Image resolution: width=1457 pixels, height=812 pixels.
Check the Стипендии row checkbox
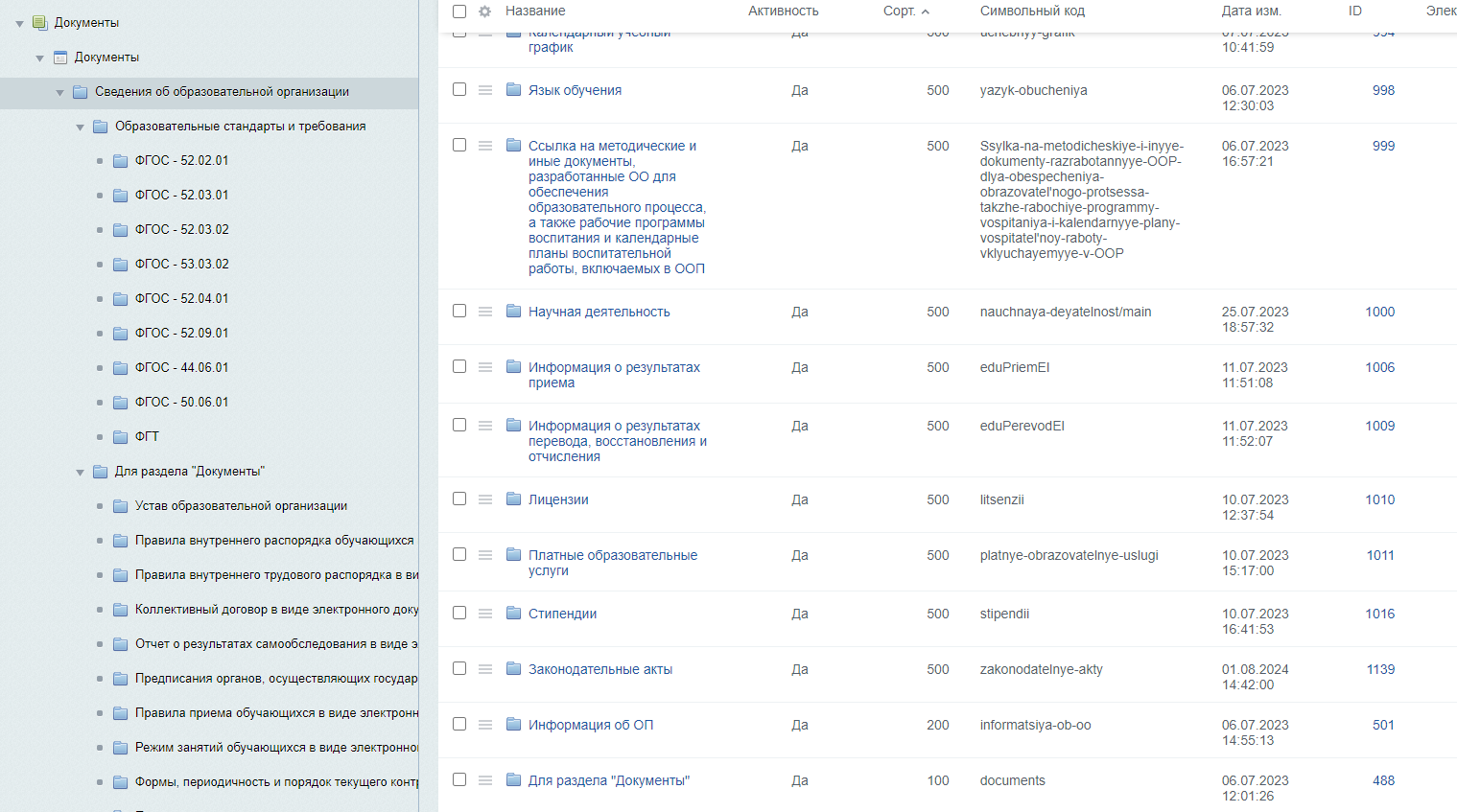pos(459,613)
